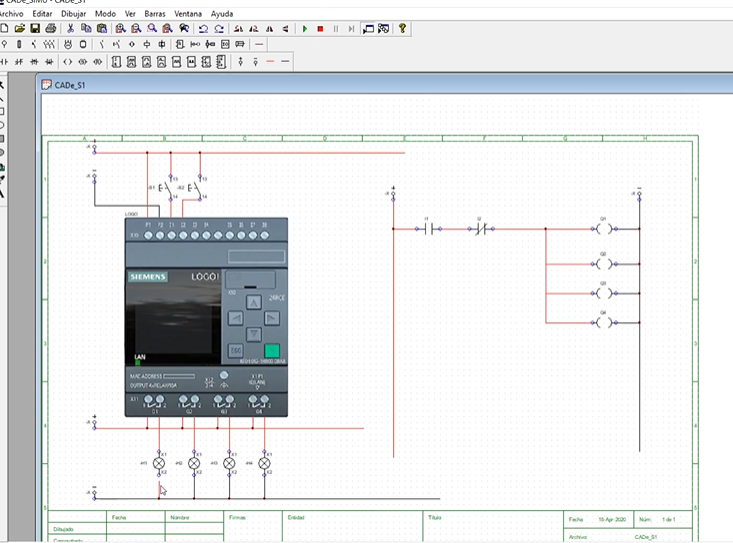Insert a normally open ladder contact
The image size is (733, 543).
coord(4,61)
